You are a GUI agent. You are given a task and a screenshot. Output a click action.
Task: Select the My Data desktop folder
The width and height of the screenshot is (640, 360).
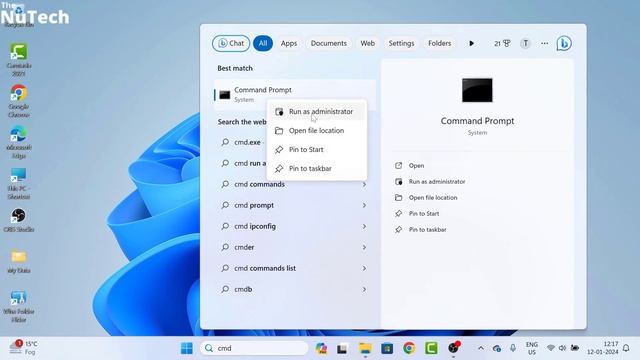(x=19, y=261)
